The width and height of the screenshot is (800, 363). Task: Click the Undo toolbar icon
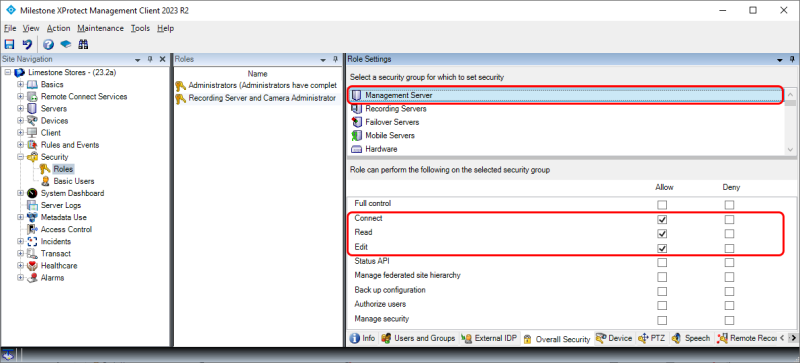click(27, 44)
